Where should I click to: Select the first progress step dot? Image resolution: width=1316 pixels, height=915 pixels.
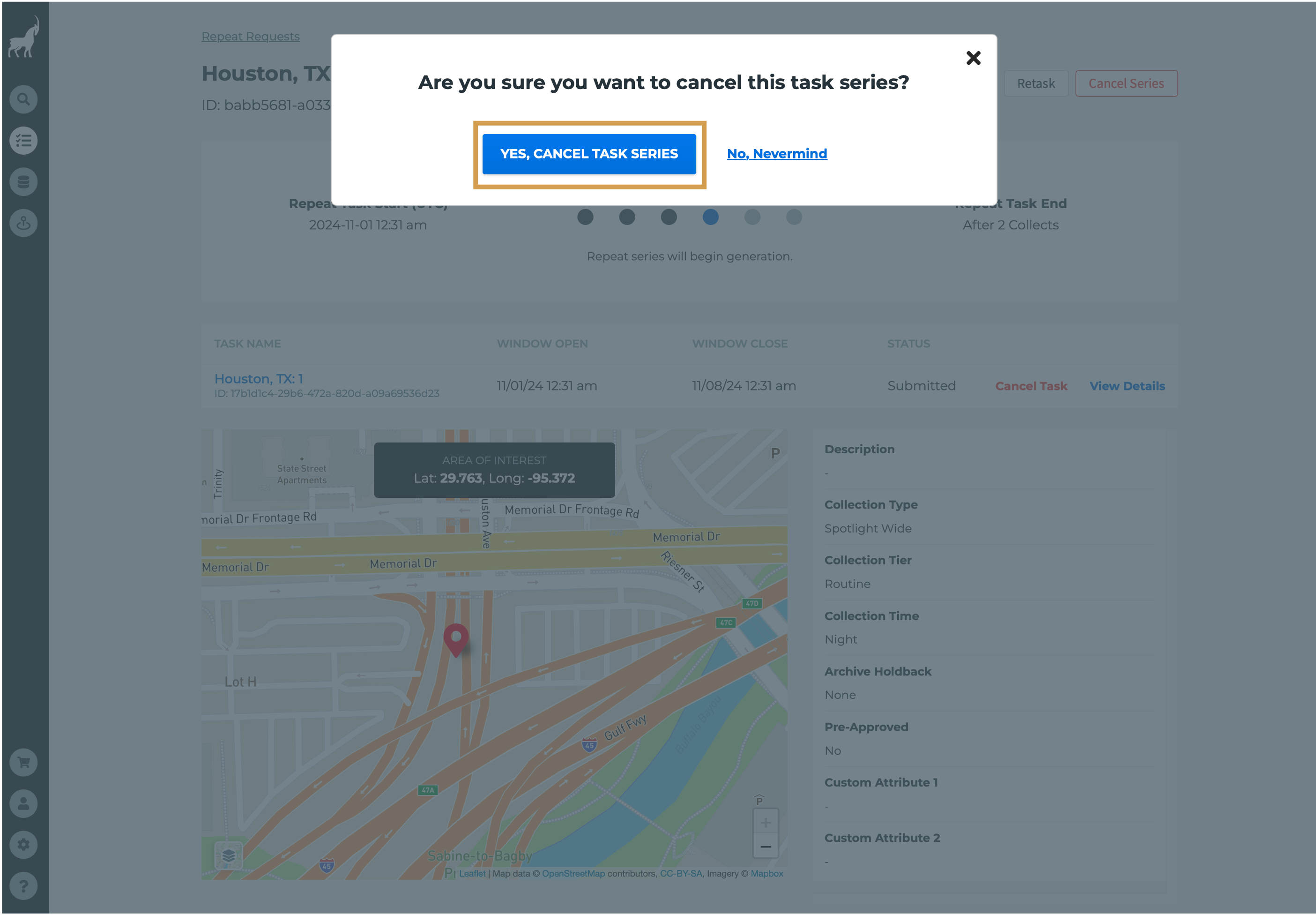(585, 217)
